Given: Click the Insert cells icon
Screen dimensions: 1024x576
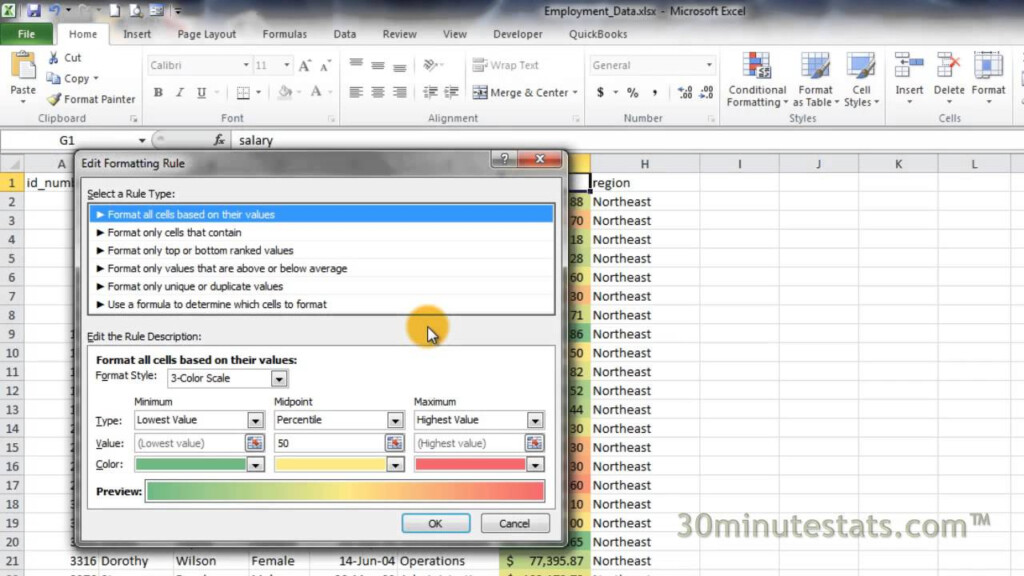Looking at the screenshot, I should tap(909, 67).
